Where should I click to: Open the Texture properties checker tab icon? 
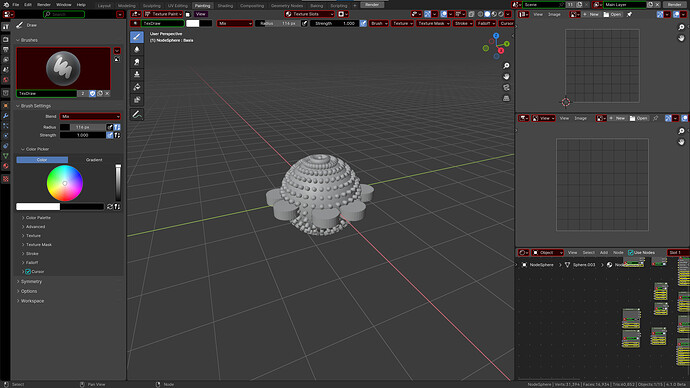pyautogui.click(x=6, y=179)
